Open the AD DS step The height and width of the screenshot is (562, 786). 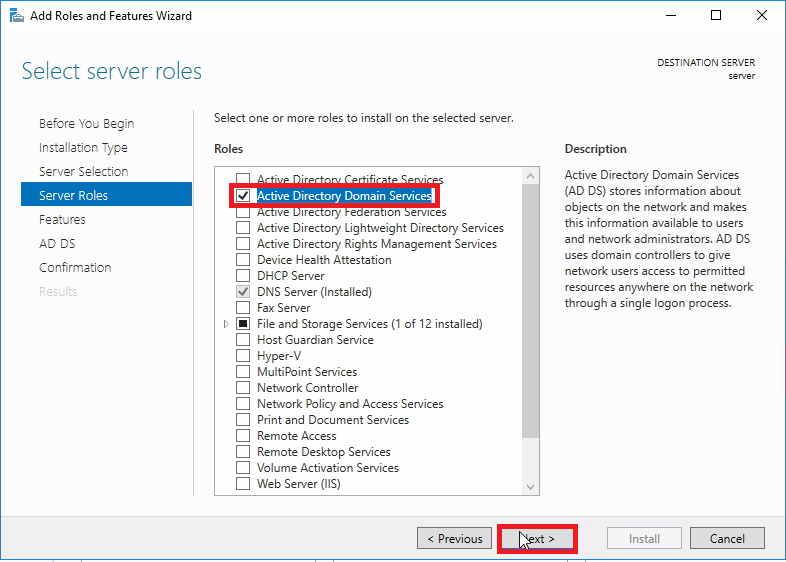(x=57, y=244)
